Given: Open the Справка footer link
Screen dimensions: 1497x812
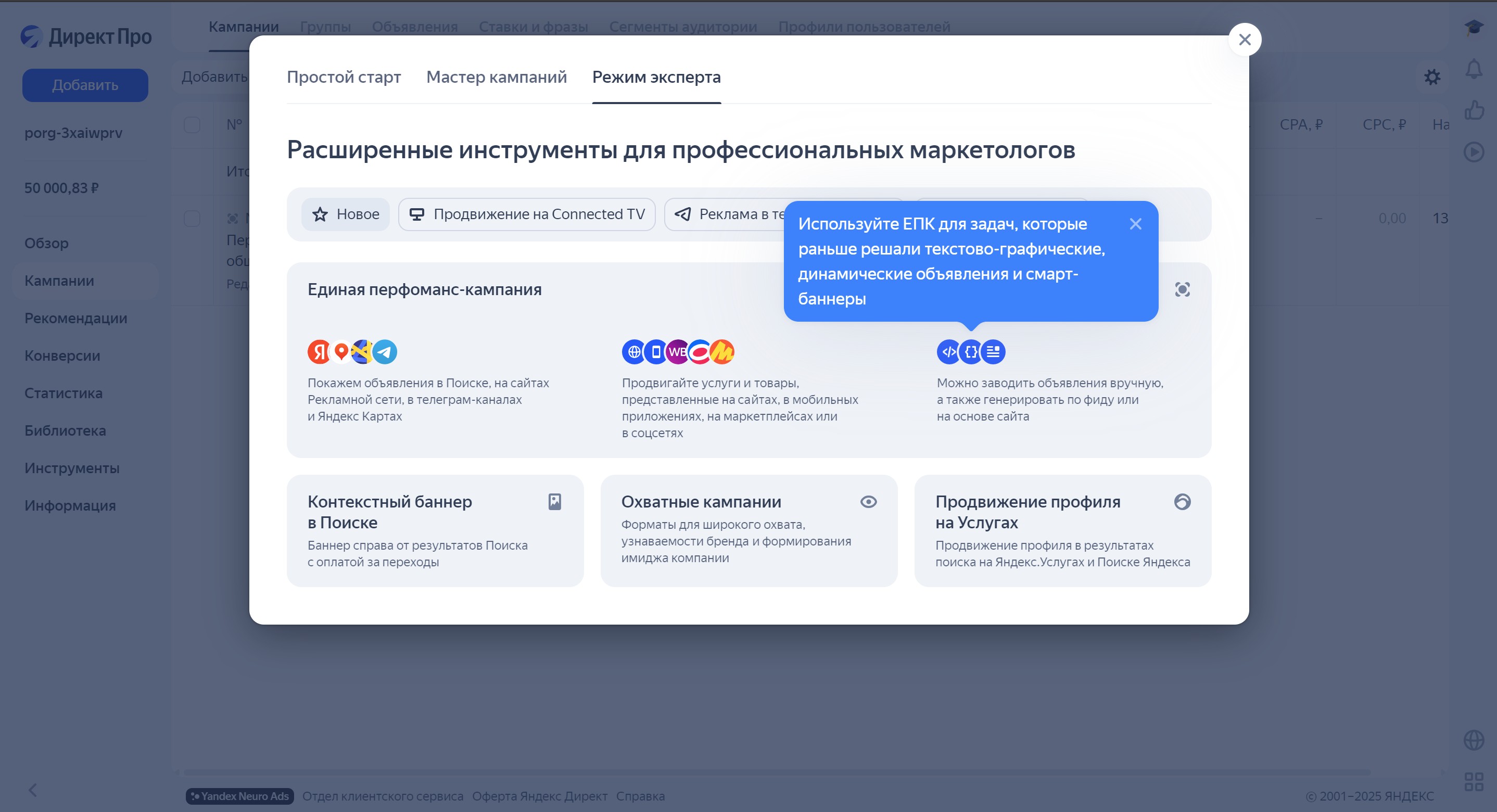Looking at the screenshot, I should 640,796.
